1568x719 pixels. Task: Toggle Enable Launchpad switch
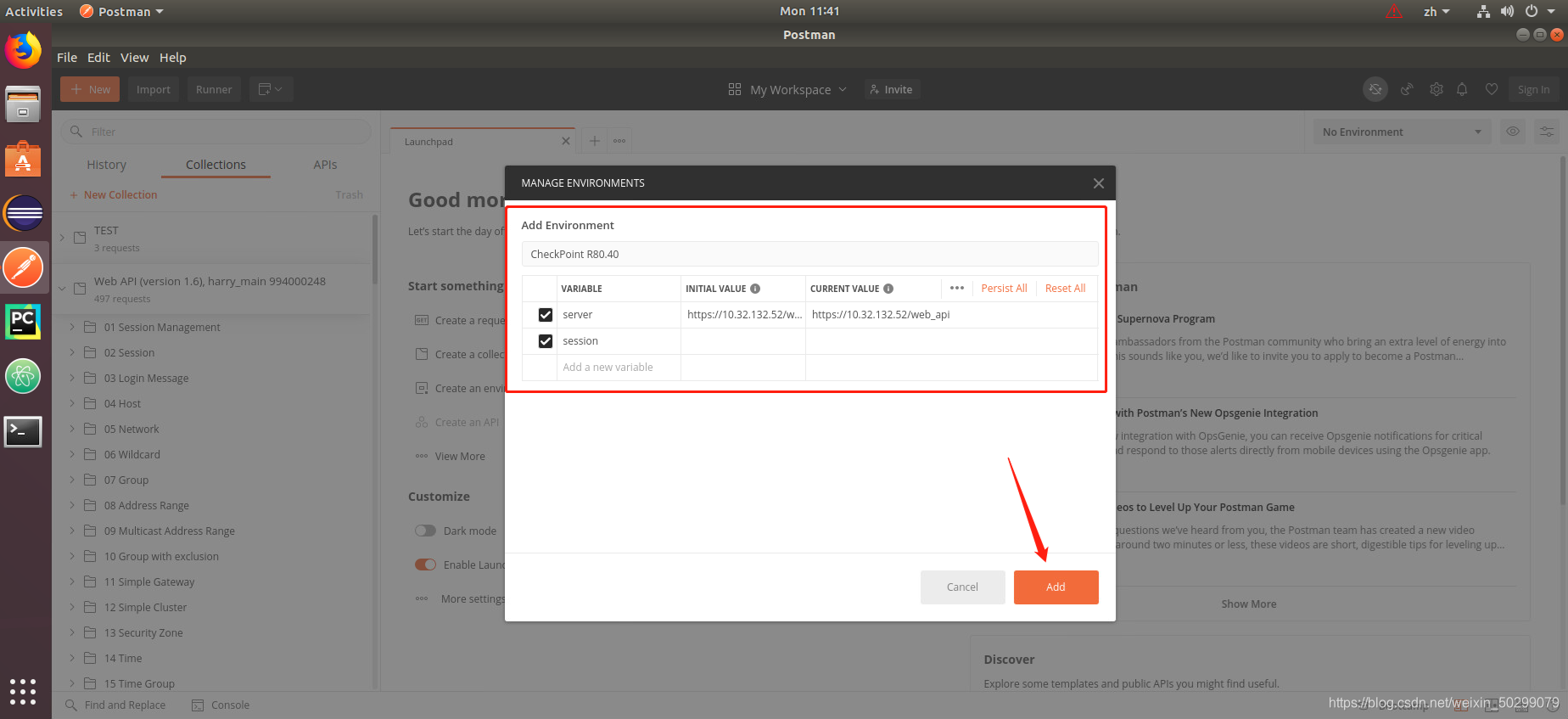point(425,565)
